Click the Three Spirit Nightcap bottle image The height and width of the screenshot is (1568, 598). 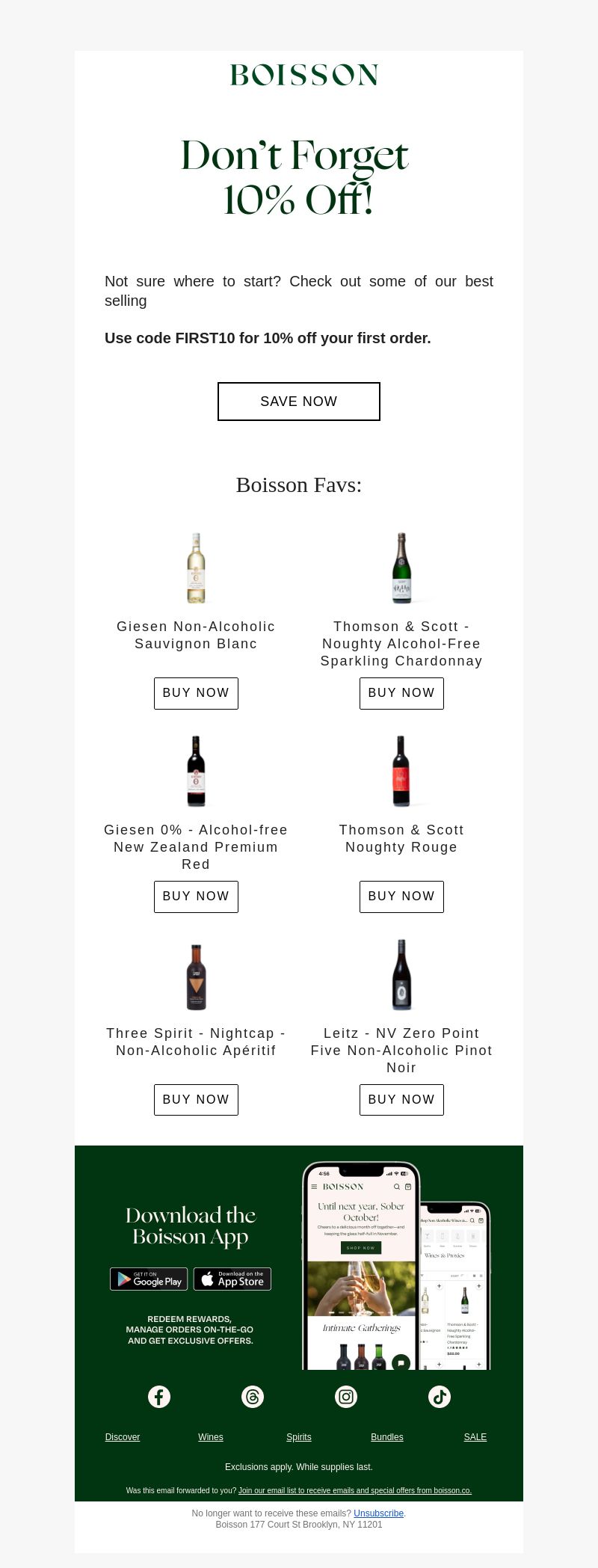[x=196, y=975]
